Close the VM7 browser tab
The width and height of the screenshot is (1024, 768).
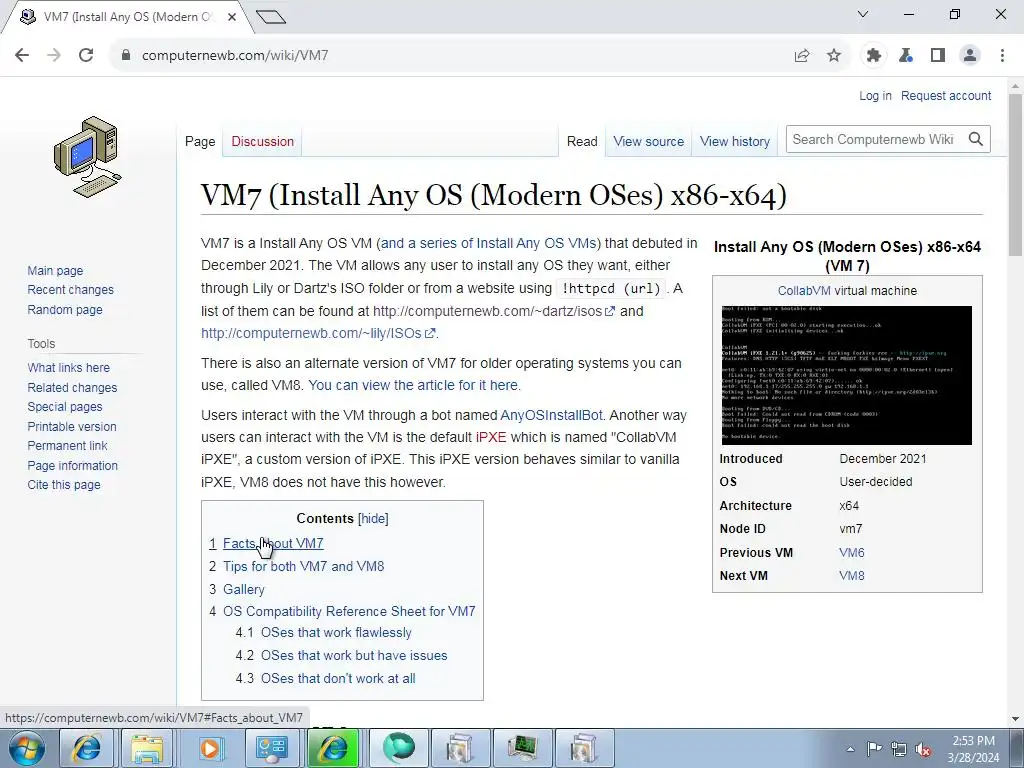232,17
